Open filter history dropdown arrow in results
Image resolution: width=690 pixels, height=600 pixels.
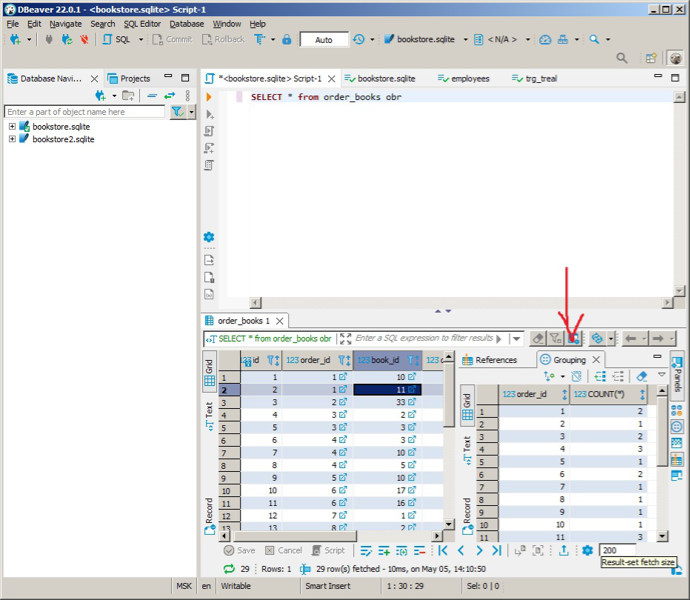tap(517, 339)
